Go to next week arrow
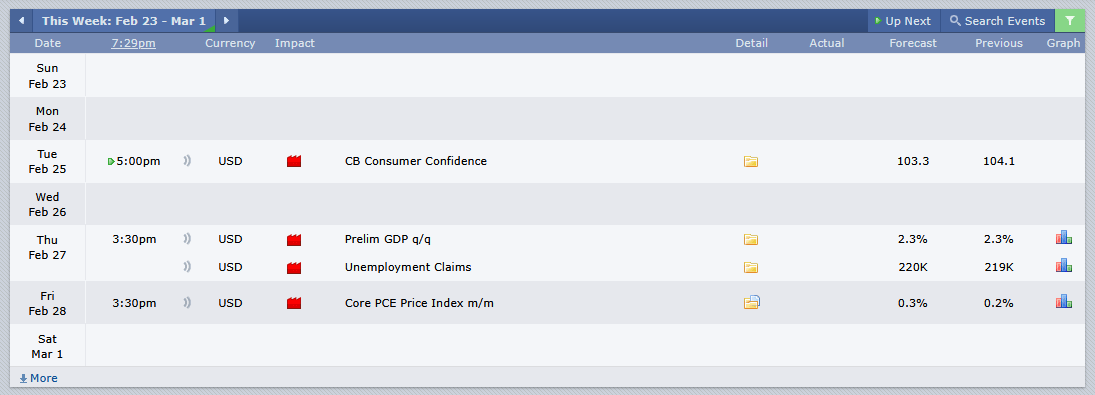Image resolution: width=1095 pixels, height=395 pixels. (x=226, y=21)
